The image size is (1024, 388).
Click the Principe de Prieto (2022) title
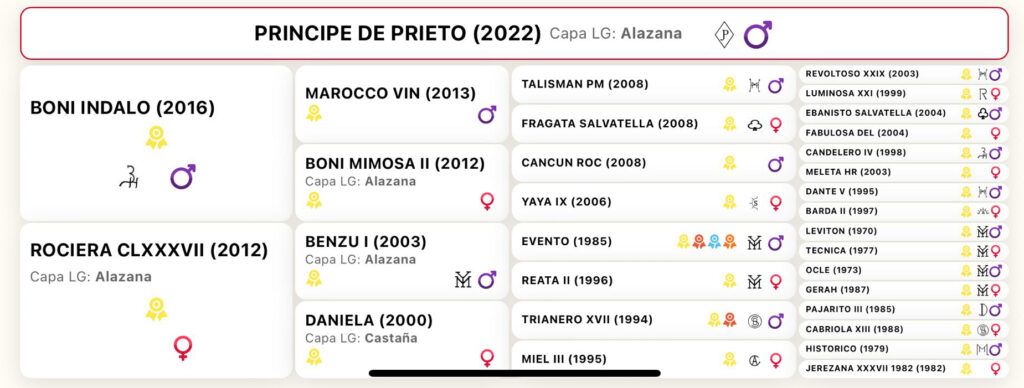point(398,33)
